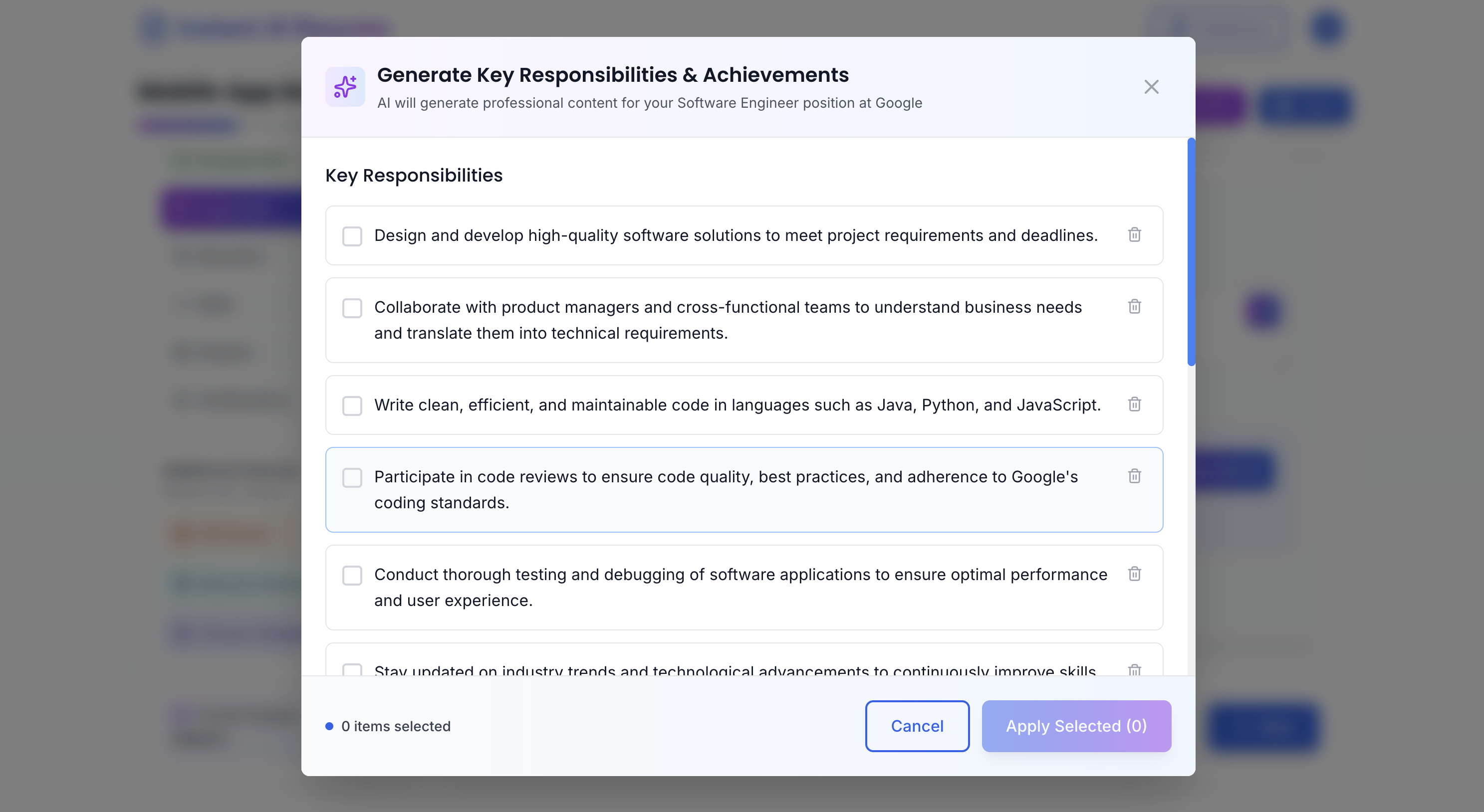This screenshot has height=812, width=1484.
Task: Click trash icon for 'Collaborate with product managers'
Action: 1134,306
